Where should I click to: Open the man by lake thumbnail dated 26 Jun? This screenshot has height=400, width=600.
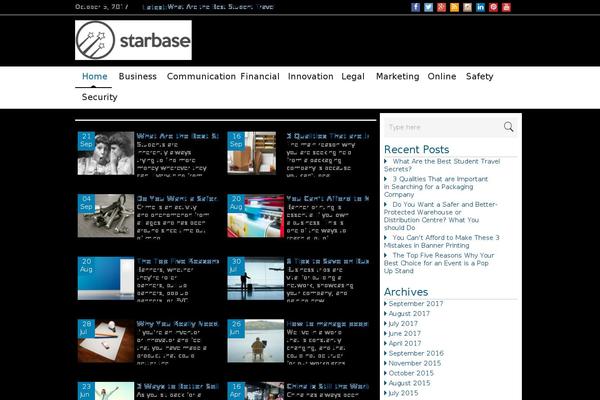click(256, 341)
